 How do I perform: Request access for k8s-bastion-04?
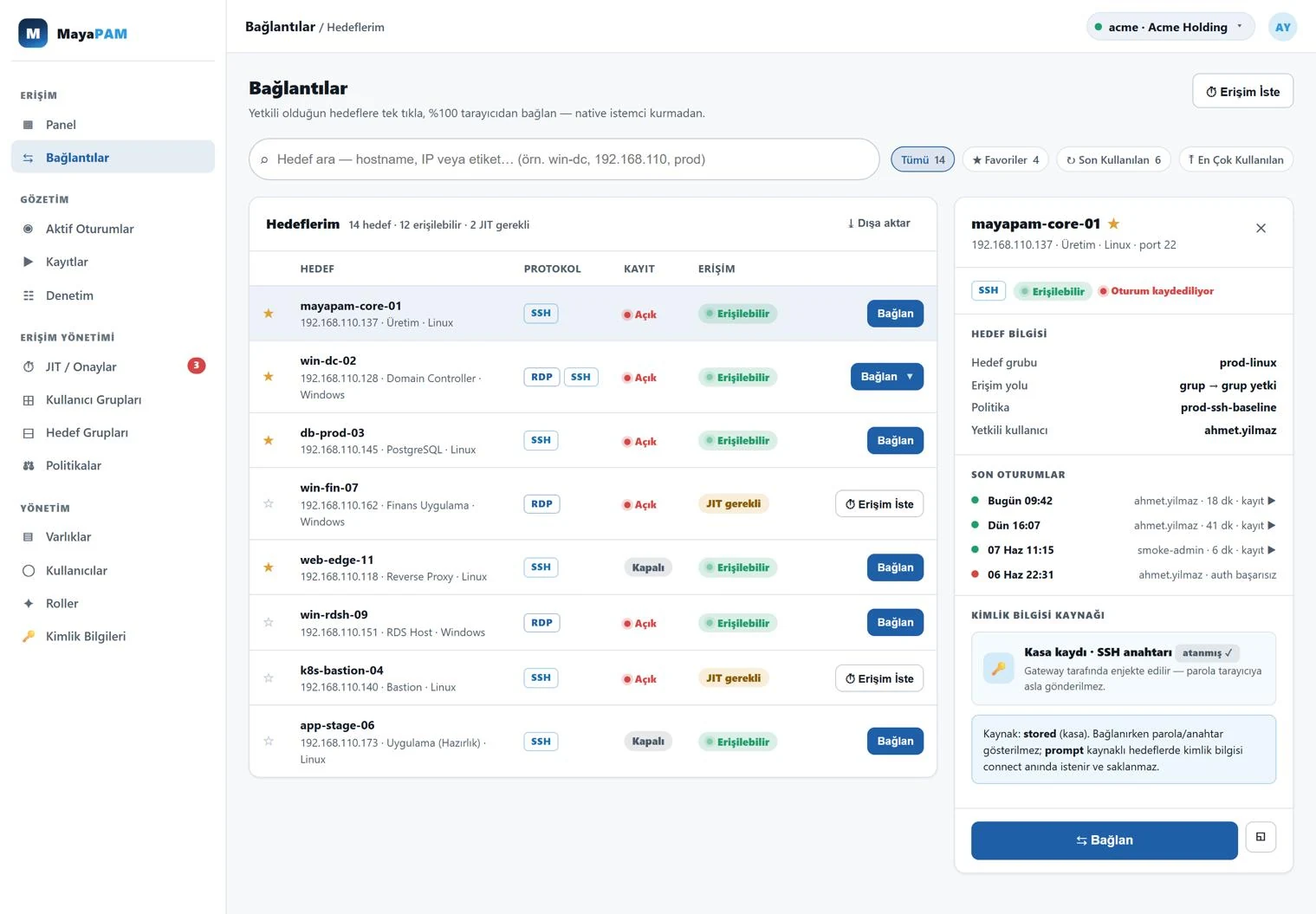878,678
